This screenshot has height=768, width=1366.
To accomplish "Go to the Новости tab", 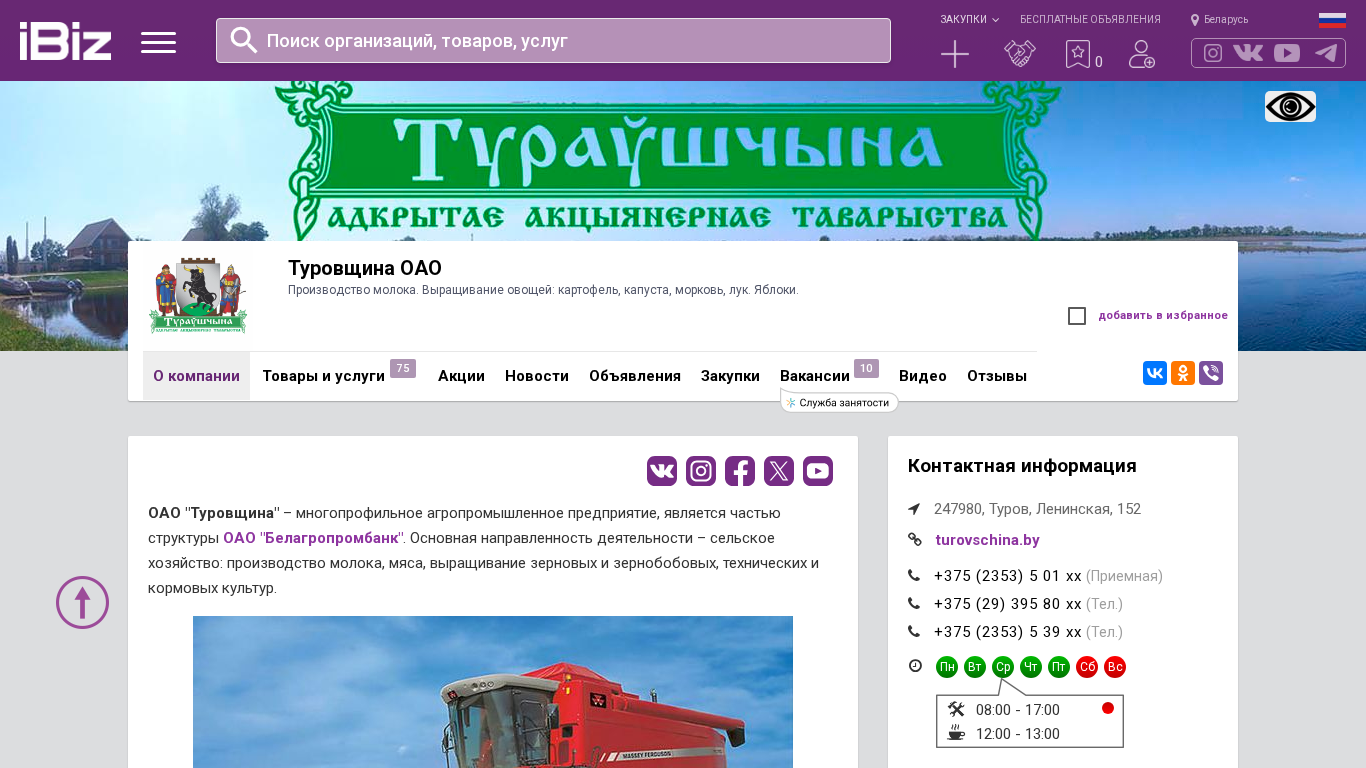I will tap(537, 376).
